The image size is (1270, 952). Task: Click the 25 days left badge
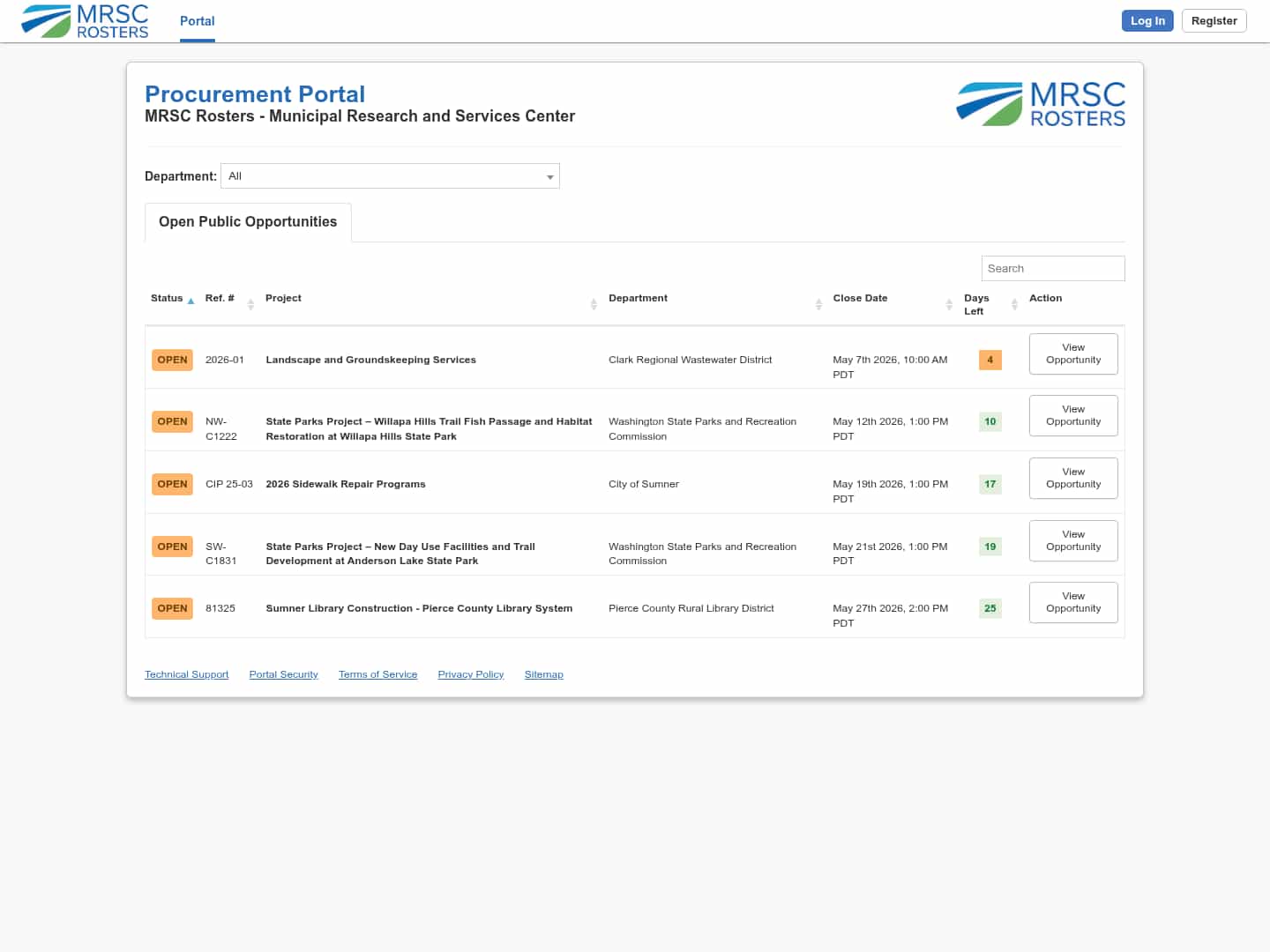pos(990,608)
